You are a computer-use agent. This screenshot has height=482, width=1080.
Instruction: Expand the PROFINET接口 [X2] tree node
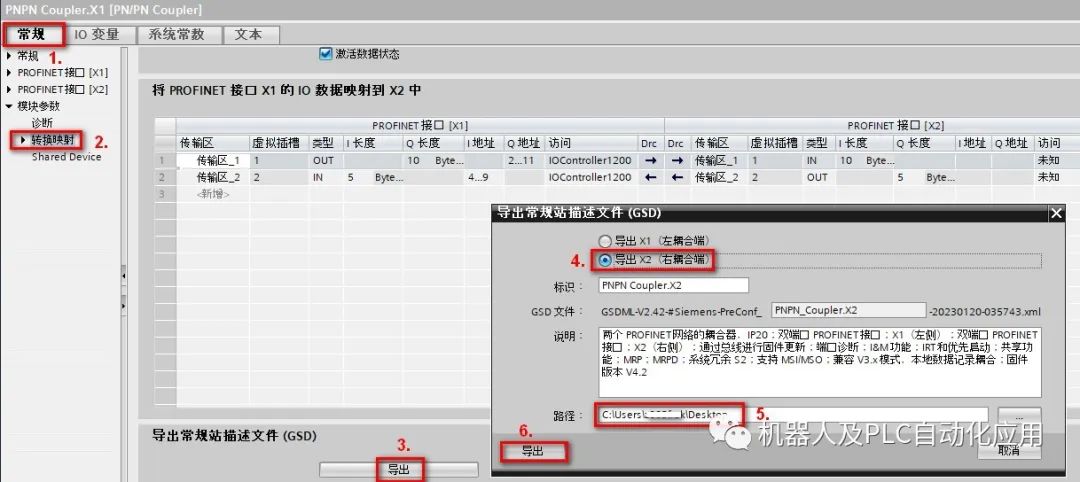click(x=9, y=90)
